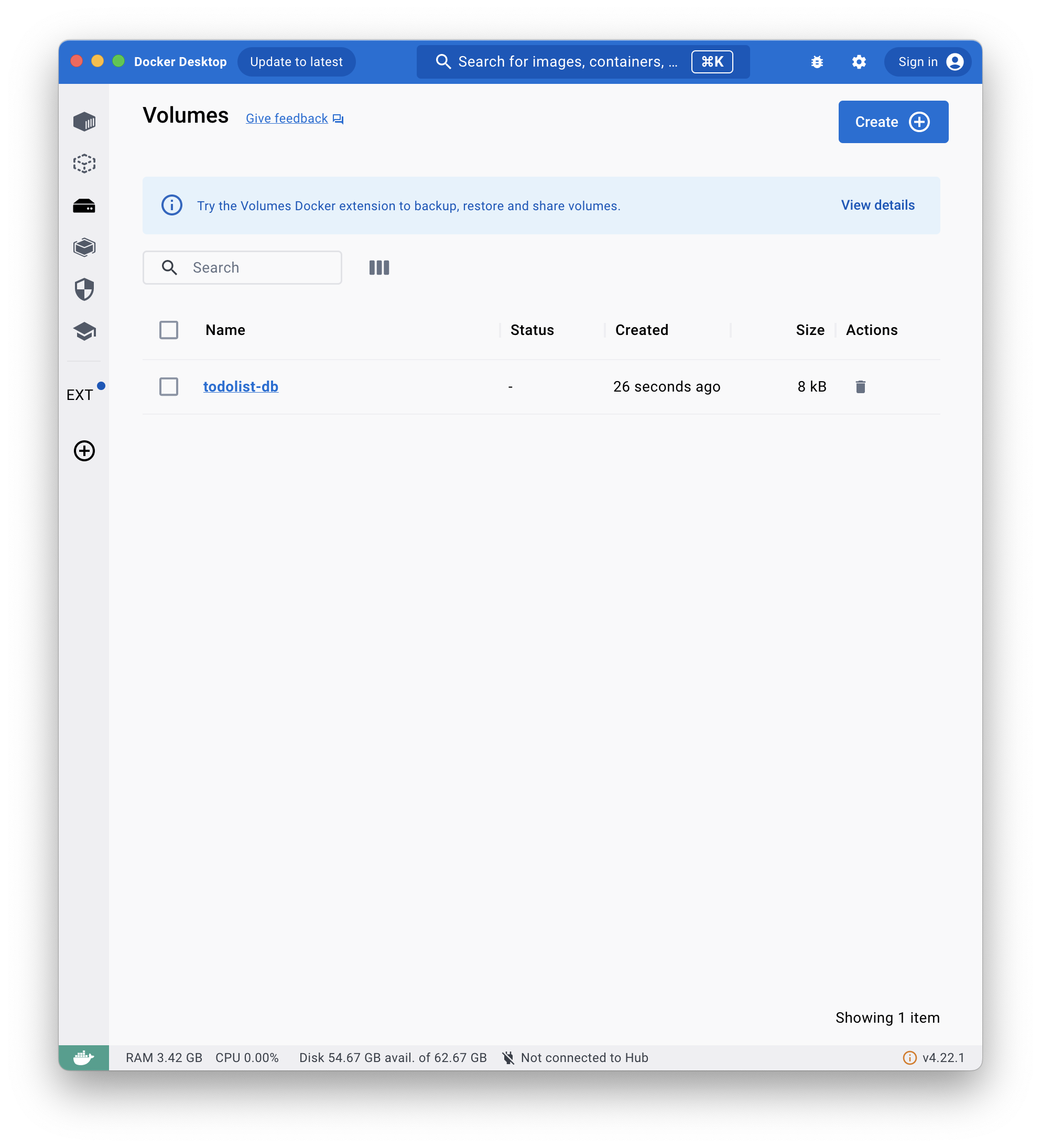
Task: Open the Volumes sidebar icon
Action: 84,205
